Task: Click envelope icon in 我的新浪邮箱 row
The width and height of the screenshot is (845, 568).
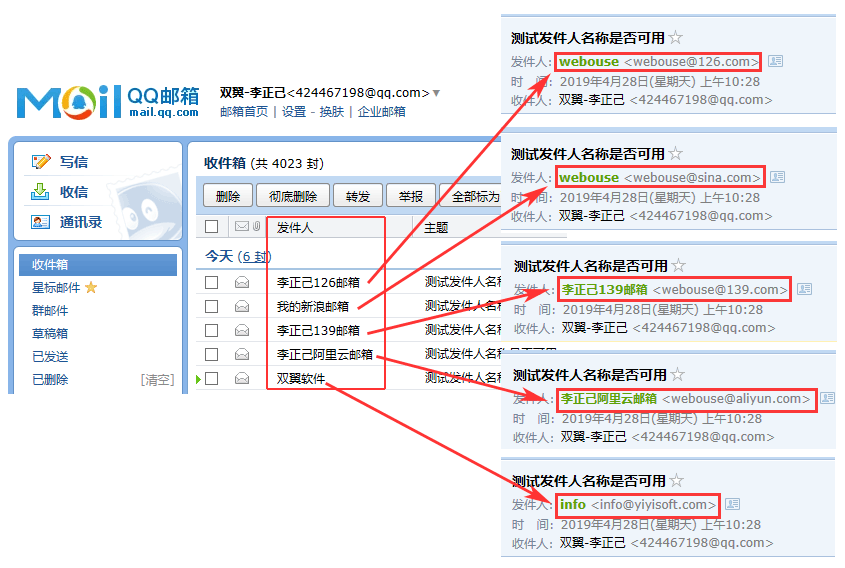Action: click(x=242, y=306)
